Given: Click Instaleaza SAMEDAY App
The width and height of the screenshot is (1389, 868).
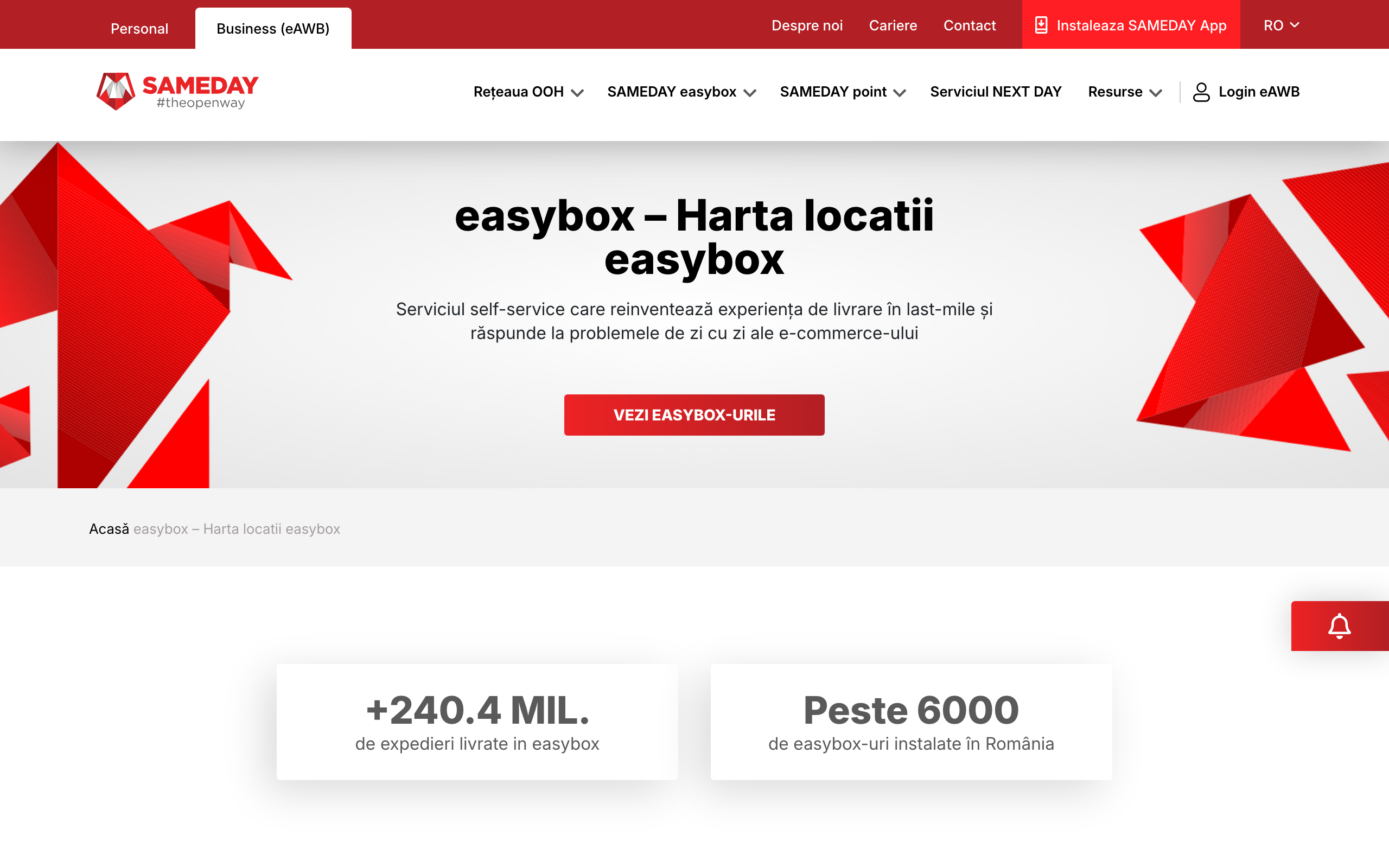Looking at the screenshot, I should point(1131,25).
